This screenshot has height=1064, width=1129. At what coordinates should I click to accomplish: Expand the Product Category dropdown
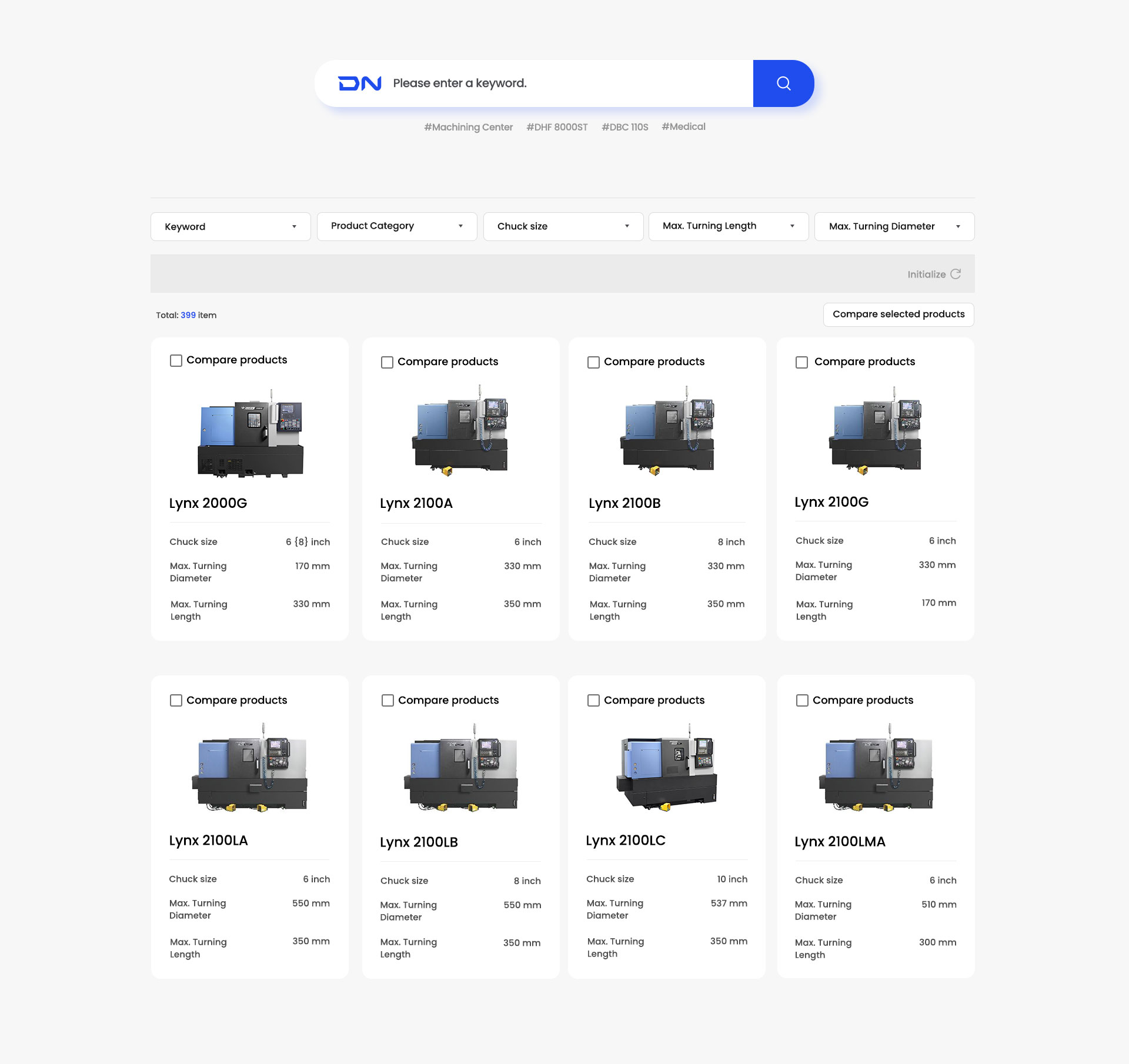pos(397,226)
